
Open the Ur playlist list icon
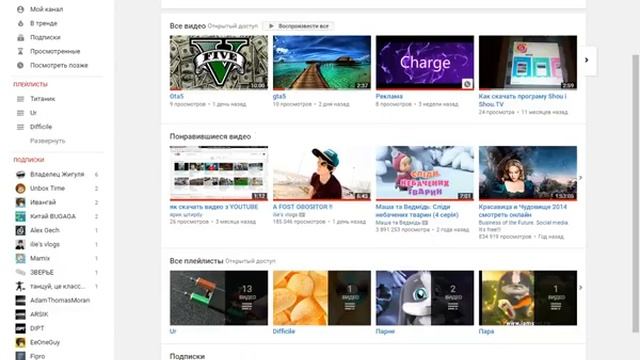click(20, 113)
